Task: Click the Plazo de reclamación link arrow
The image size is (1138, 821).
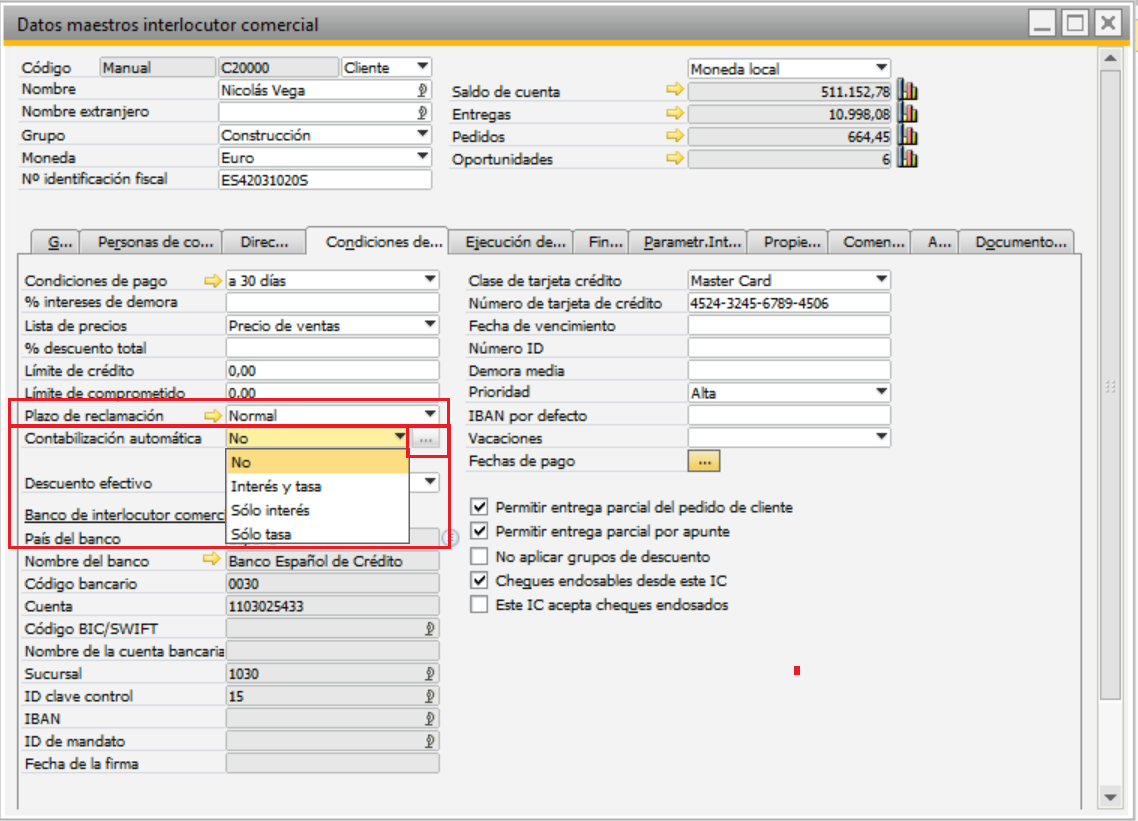Action: click(212, 415)
